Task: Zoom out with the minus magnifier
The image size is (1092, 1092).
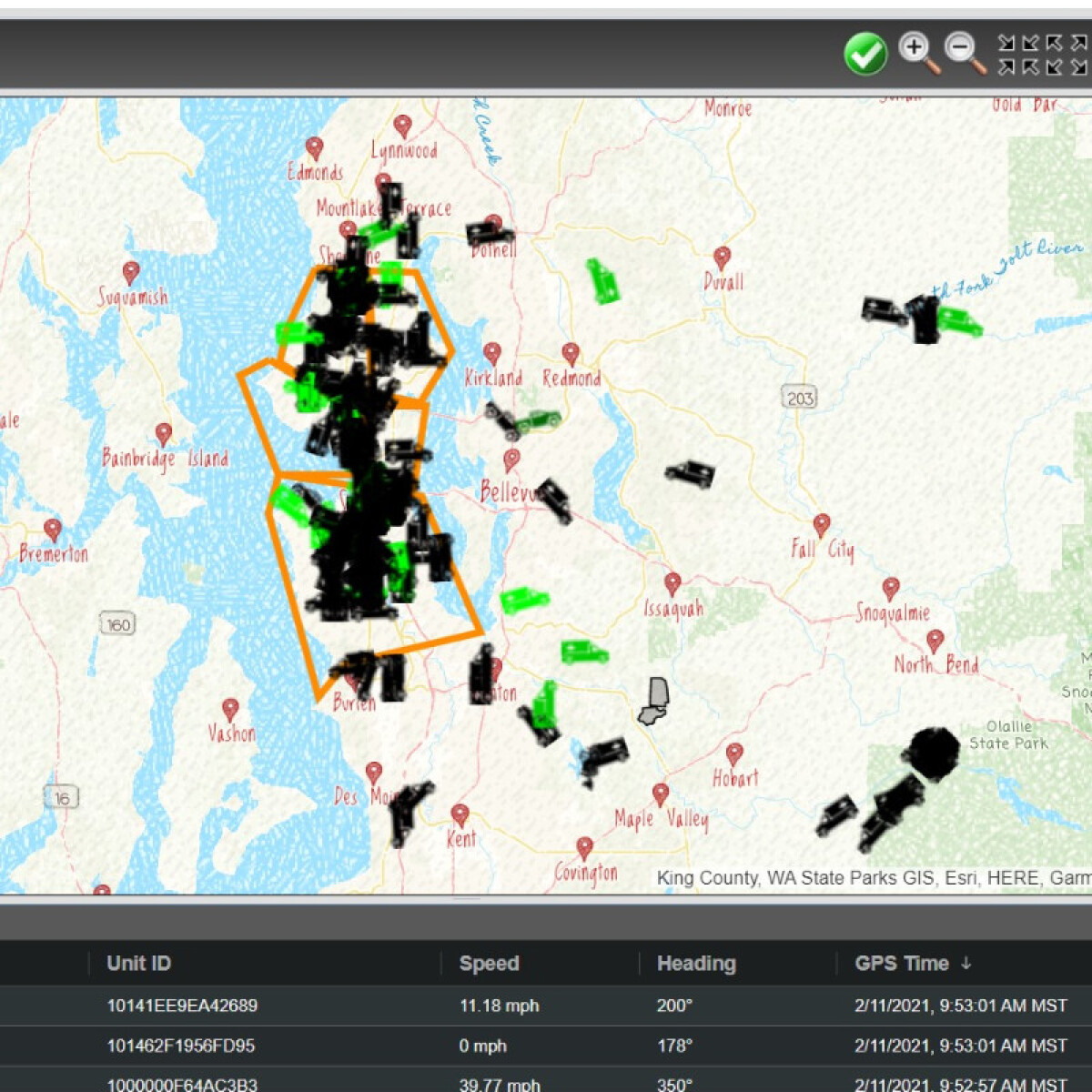Action: pyautogui.click(x=965, y=52)
